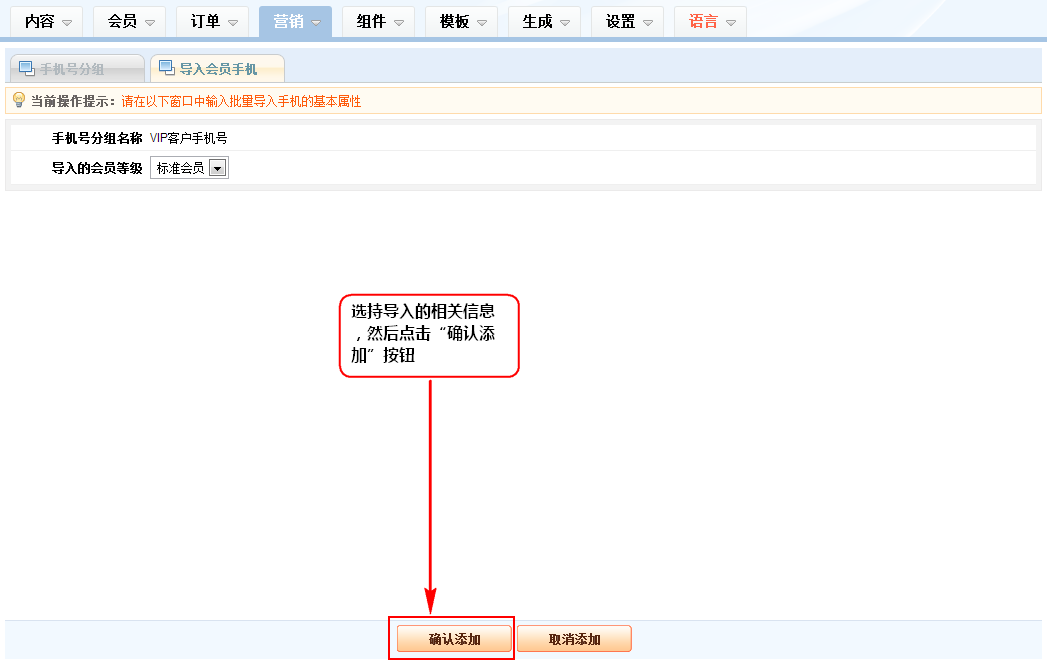
Task: Expand the 语言 menu arrow
Action: tap(731, 22)
